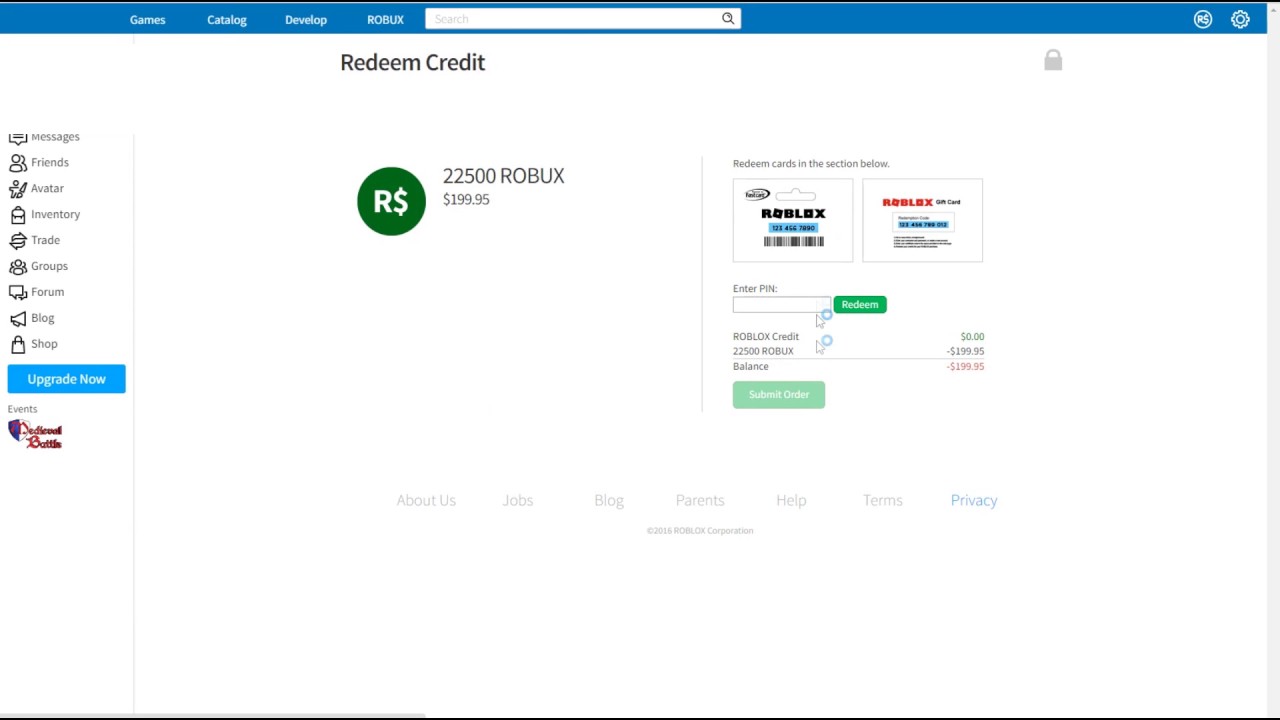
Task: Click the Messages sidebar icon
Action: pos(18,137)
